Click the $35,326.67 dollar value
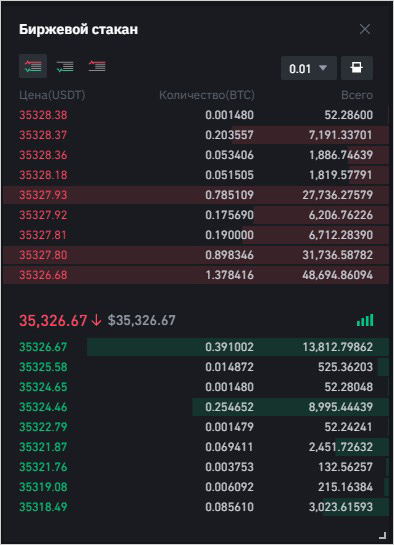This screenshot has width=394, height=545. (142, 320)
